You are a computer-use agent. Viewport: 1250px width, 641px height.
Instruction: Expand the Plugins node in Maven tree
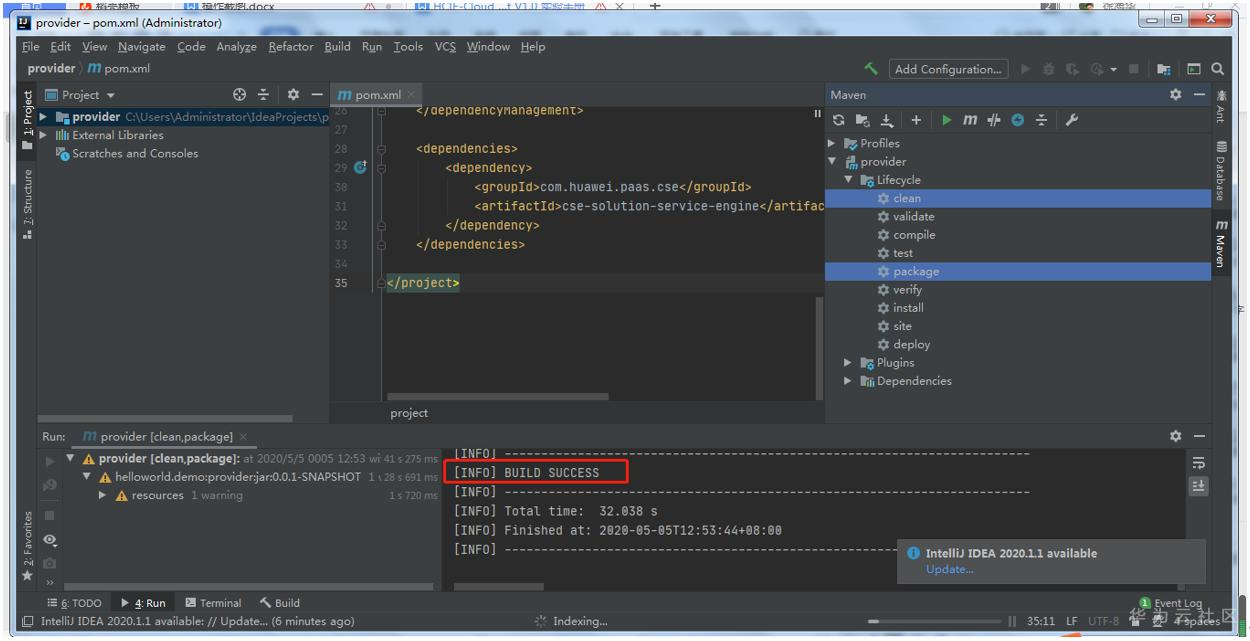pos(848,363)
